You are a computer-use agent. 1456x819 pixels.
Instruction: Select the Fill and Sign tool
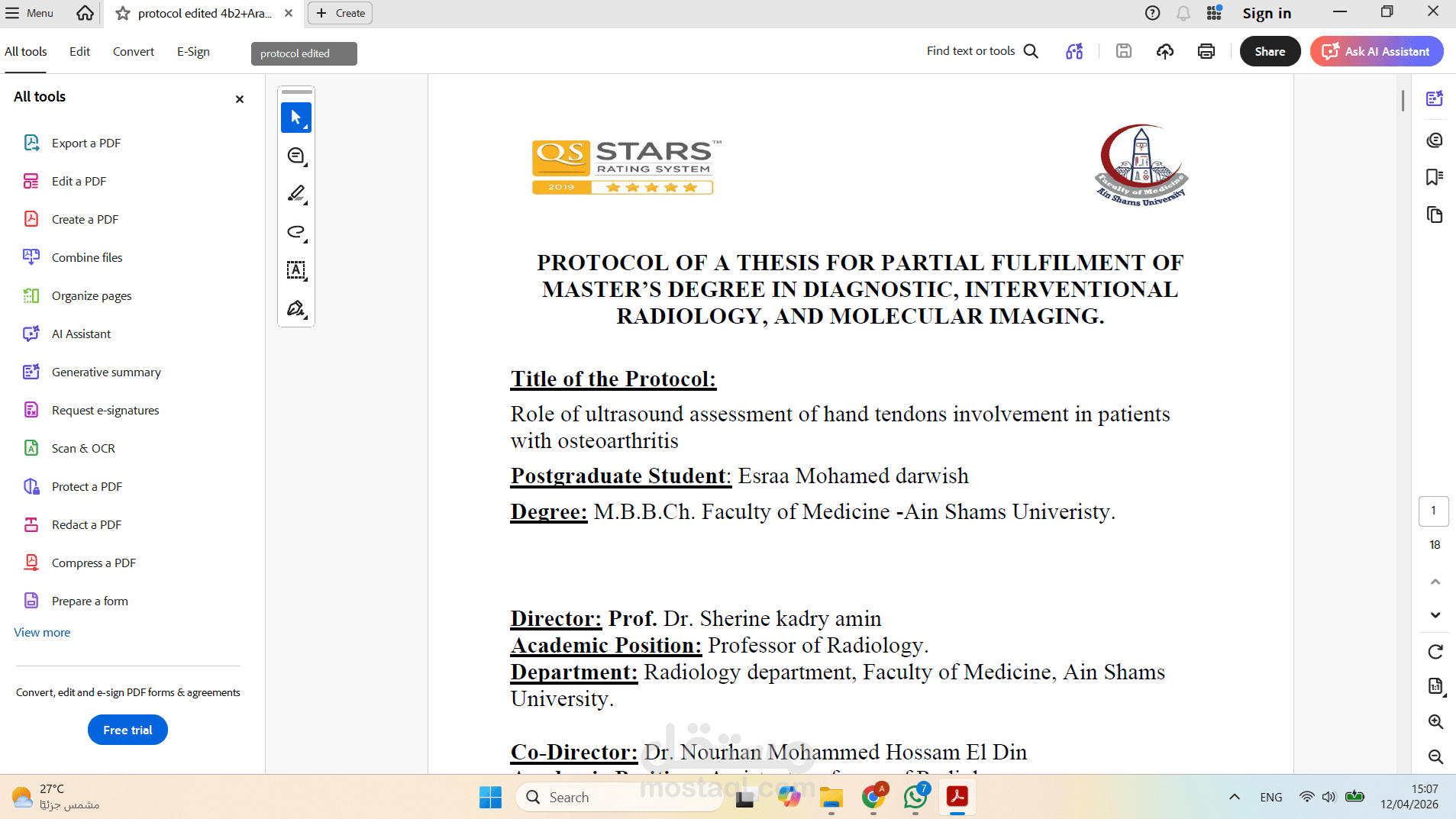(295, 308)
